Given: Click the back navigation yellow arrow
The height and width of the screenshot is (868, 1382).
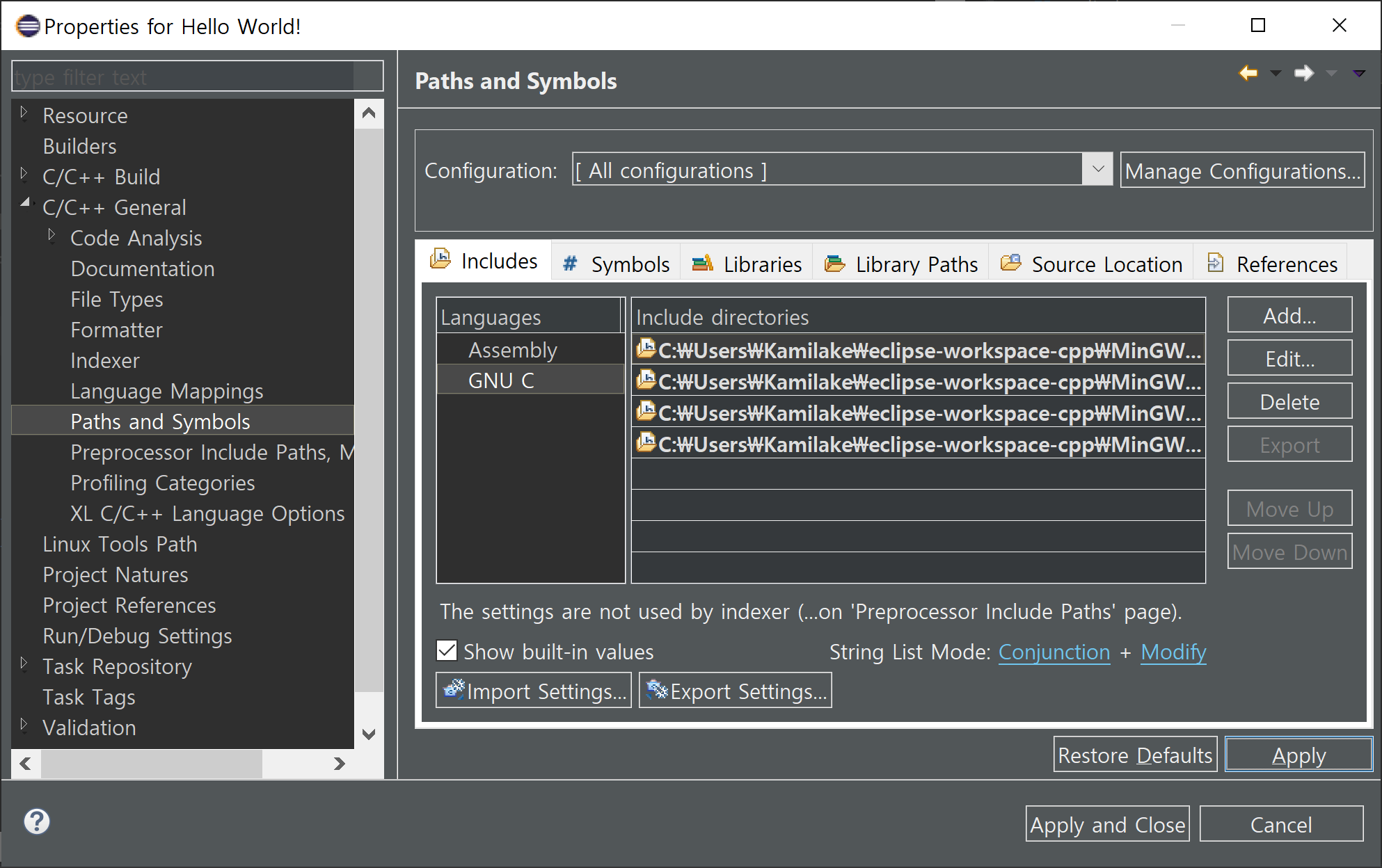Looking at the screenshot, I should (1248, 73).
